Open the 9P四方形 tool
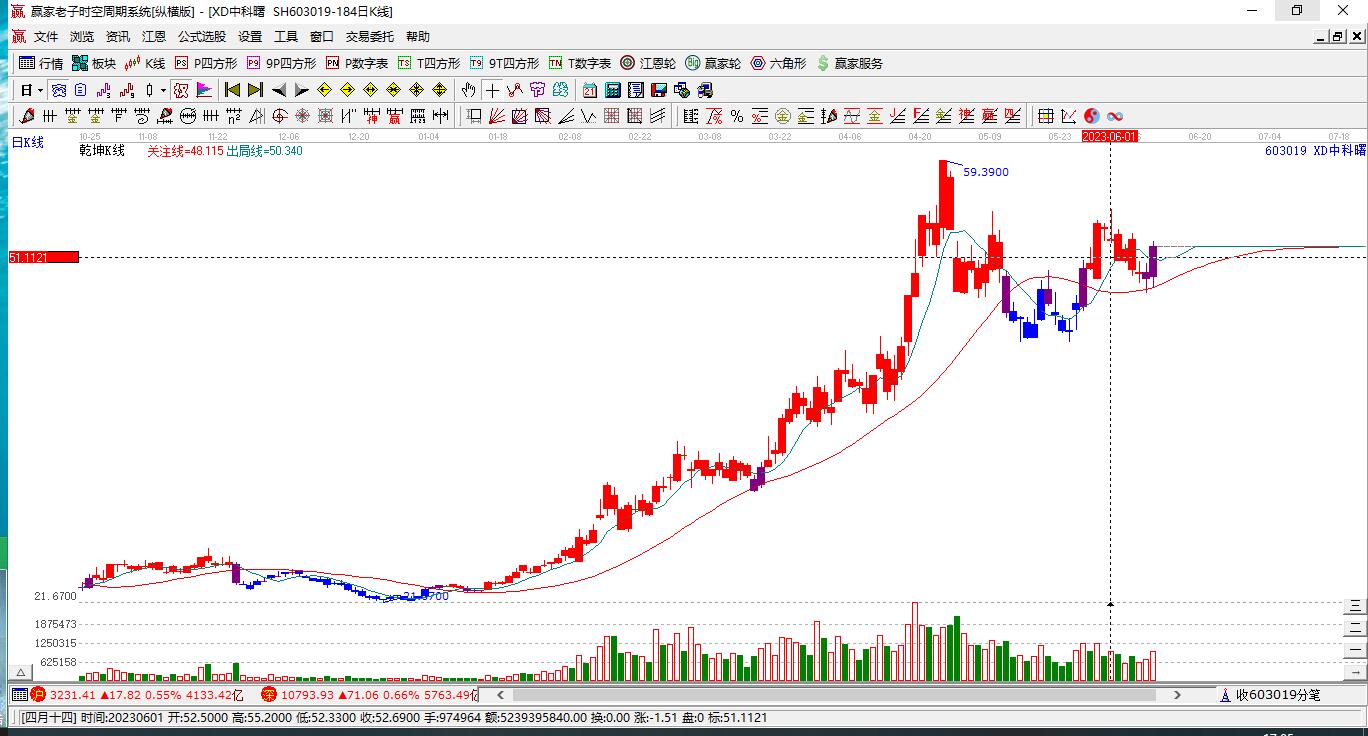Viewport: 1368px width, 736px height. point(281,63)
